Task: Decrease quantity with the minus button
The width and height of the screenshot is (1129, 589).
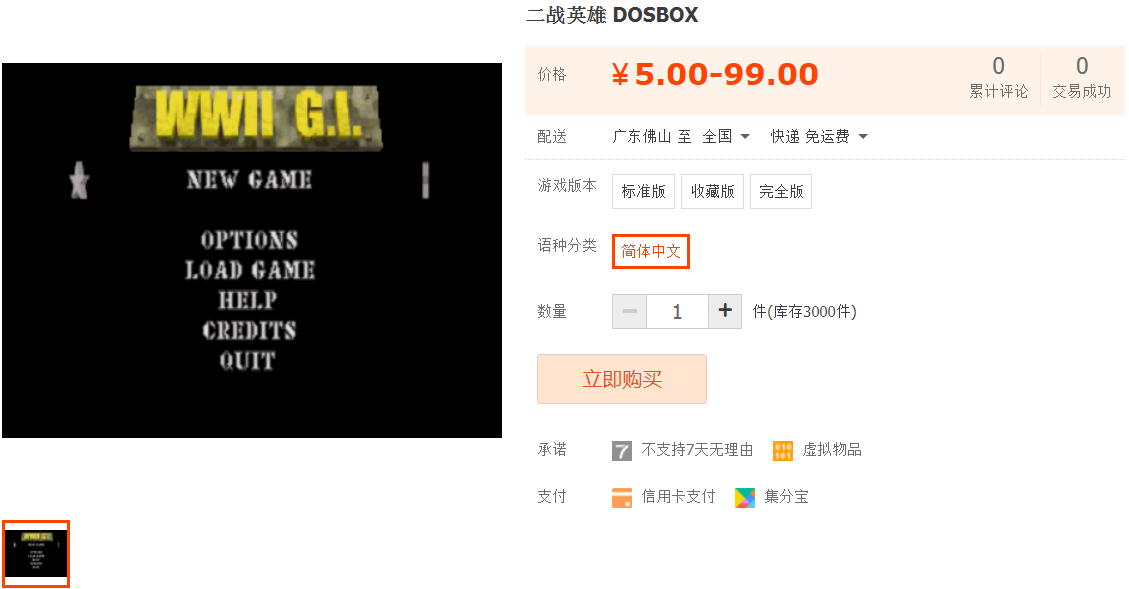Action: tap(629, 311)
